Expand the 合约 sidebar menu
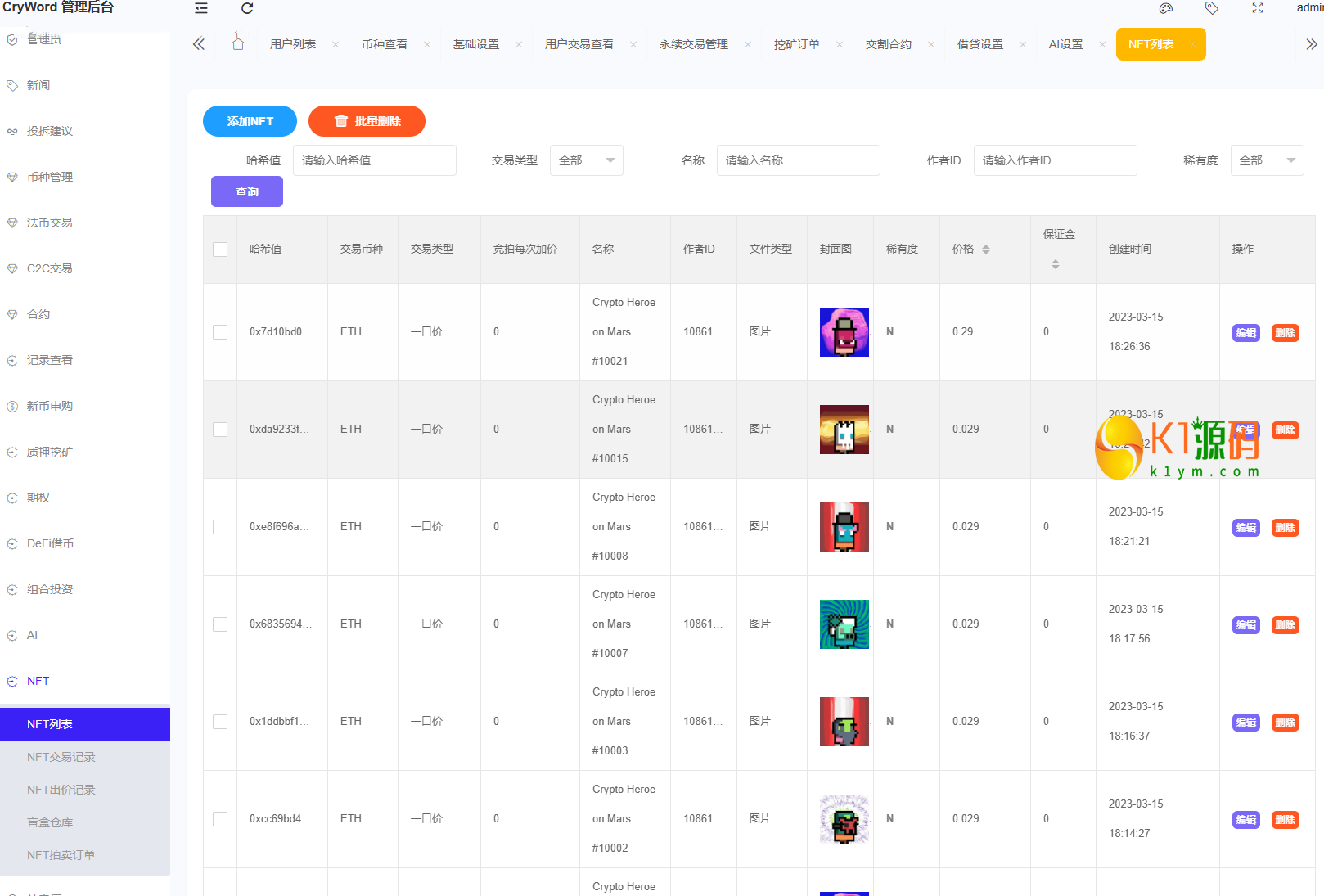Viewport: 1324px width, 896px height. (x=38, y=314)
